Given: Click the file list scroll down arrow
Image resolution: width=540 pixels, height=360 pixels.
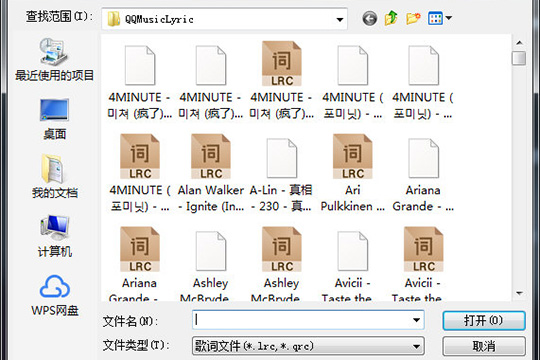Looking at the screenshot, I should 519,293.
